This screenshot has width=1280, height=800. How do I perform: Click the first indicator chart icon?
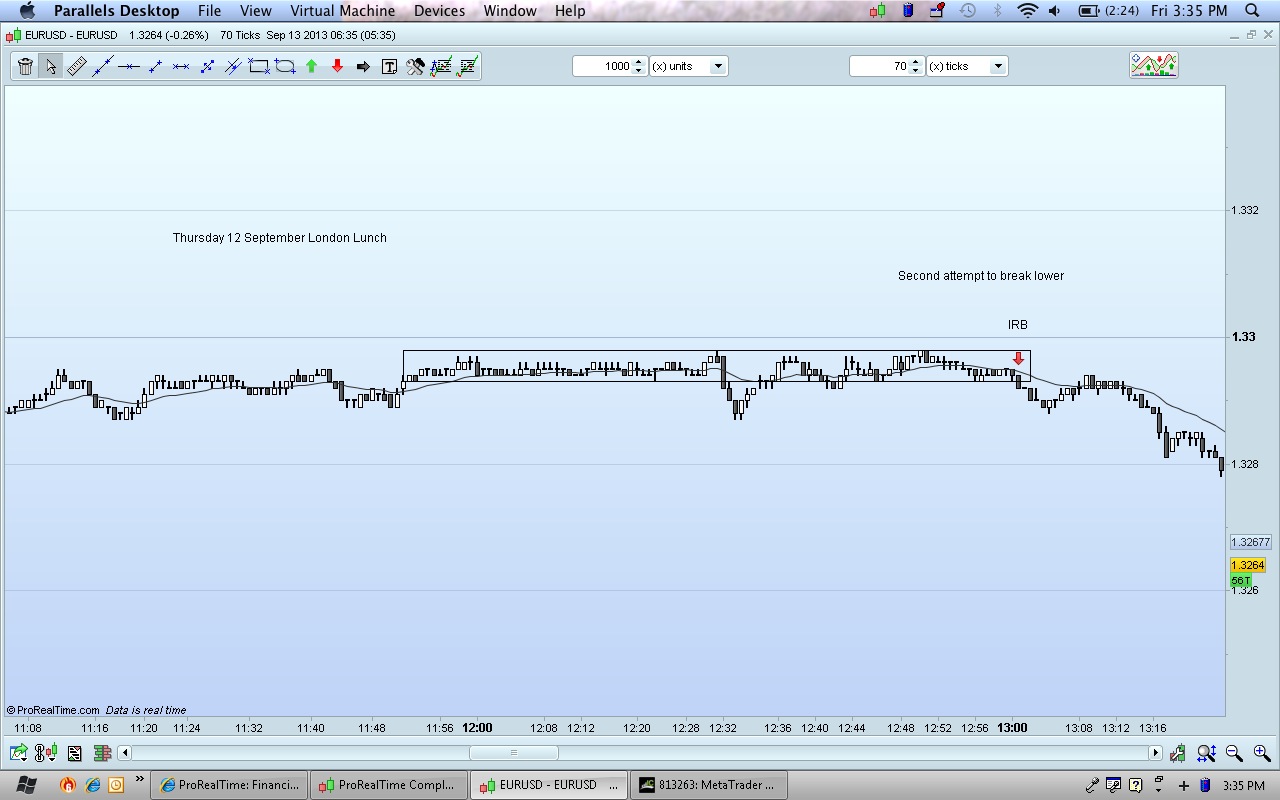tap(441, 66)
